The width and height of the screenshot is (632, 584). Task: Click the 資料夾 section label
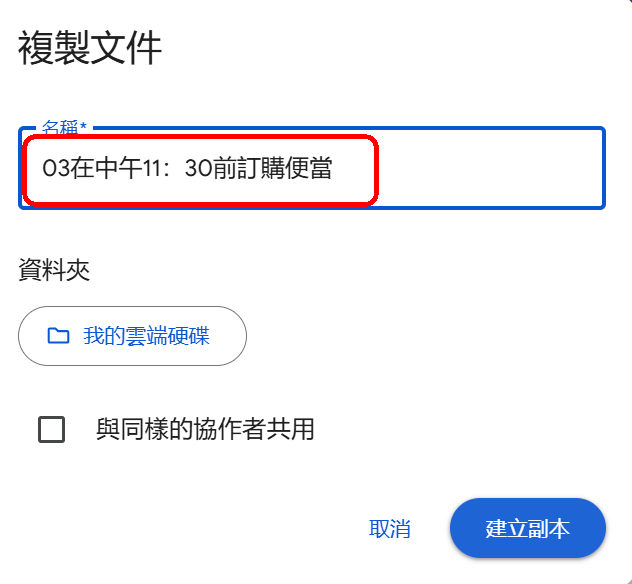pos(54,270)
